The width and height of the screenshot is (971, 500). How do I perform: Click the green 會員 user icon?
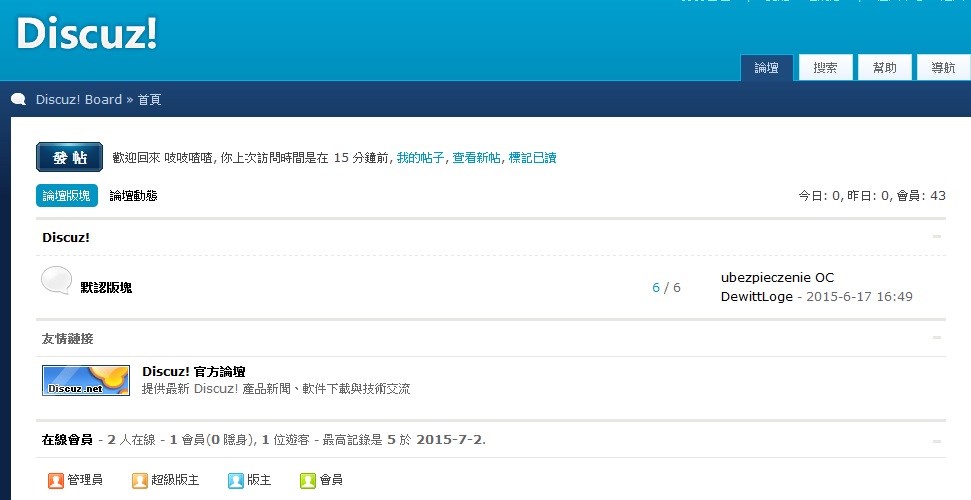[308, 480]
